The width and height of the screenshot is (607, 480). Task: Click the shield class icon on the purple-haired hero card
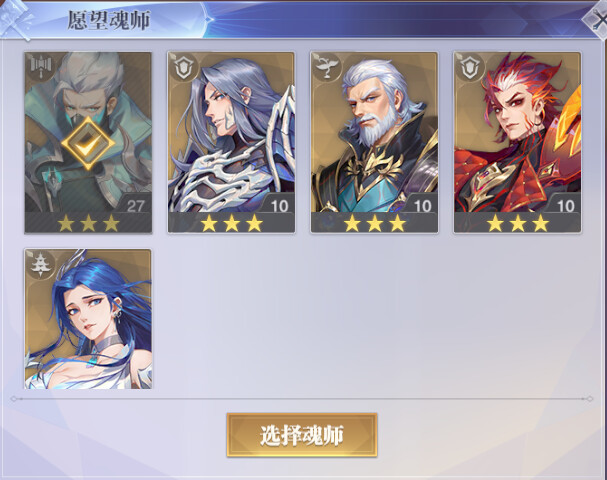click(183, 69)
